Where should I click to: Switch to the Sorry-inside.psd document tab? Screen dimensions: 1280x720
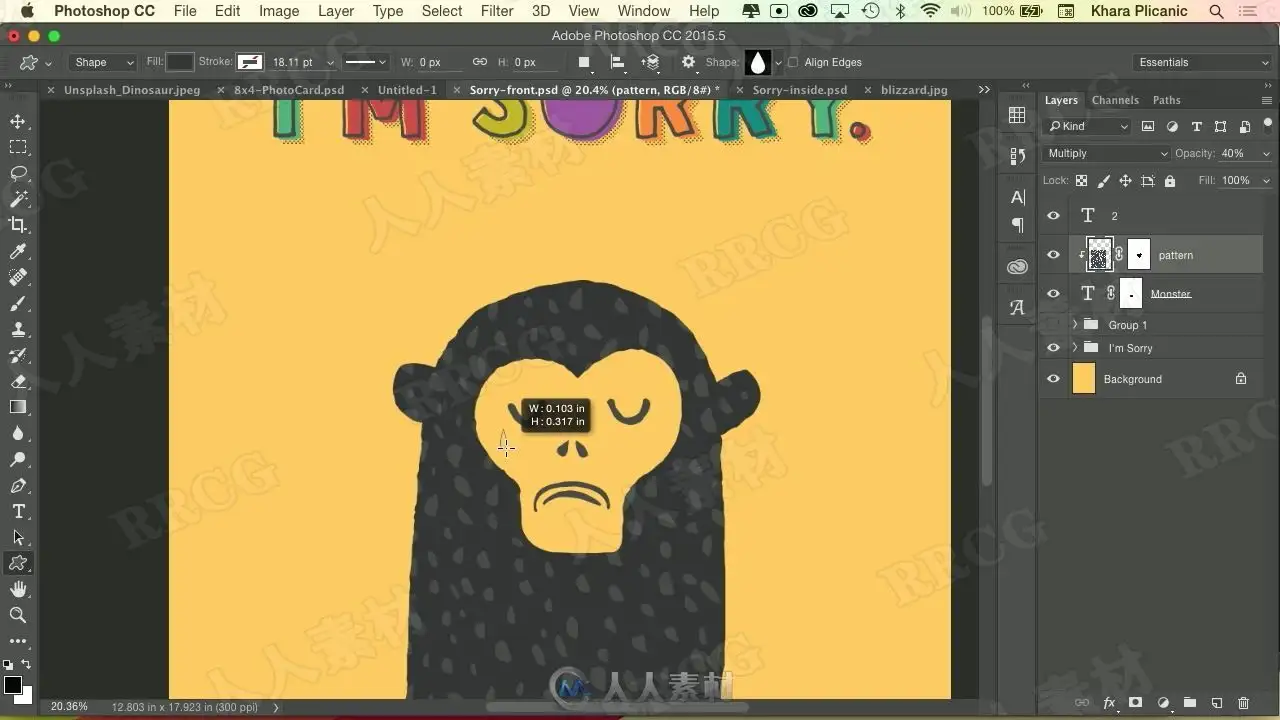point(799,90)
